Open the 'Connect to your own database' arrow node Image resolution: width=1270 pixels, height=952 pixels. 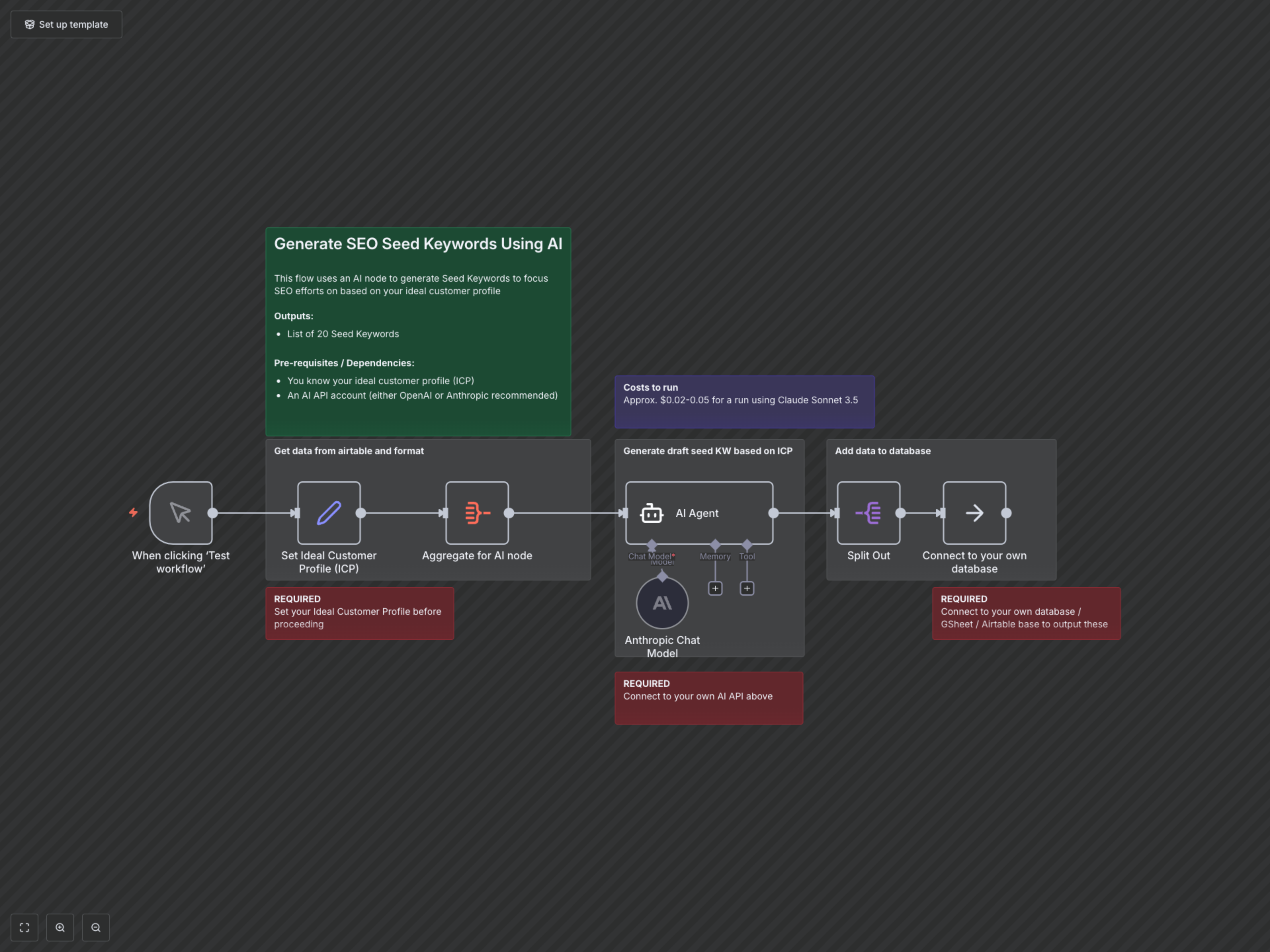point(974,512)
